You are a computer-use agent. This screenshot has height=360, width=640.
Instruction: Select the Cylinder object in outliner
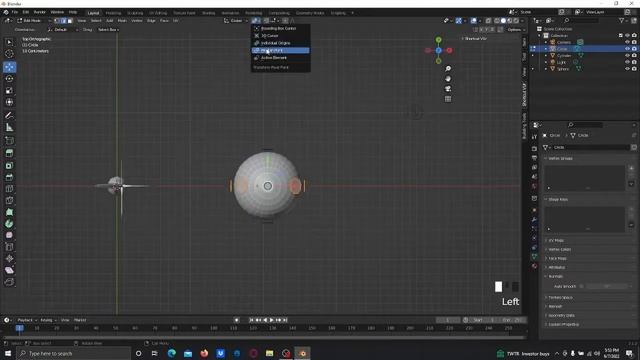564,56
